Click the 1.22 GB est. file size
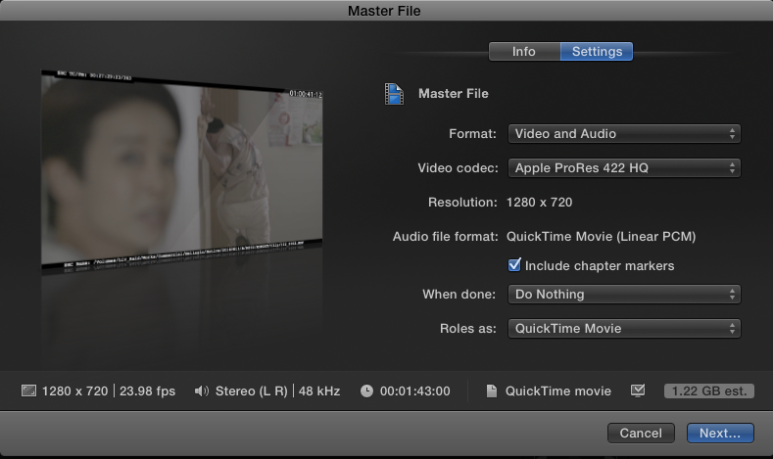 coord(709,391)
